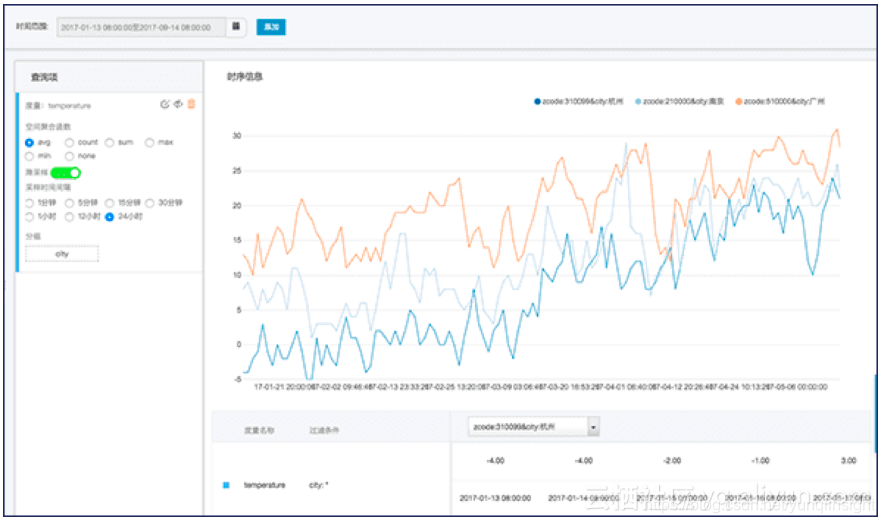Click the 查询项 panel heading
The image size is (885, 523).
44,77
